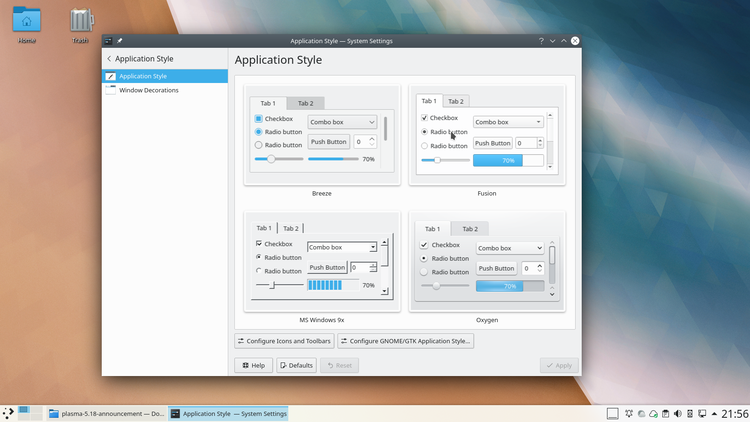
Task: Open the clipboard tray icon
Action: 665,413
